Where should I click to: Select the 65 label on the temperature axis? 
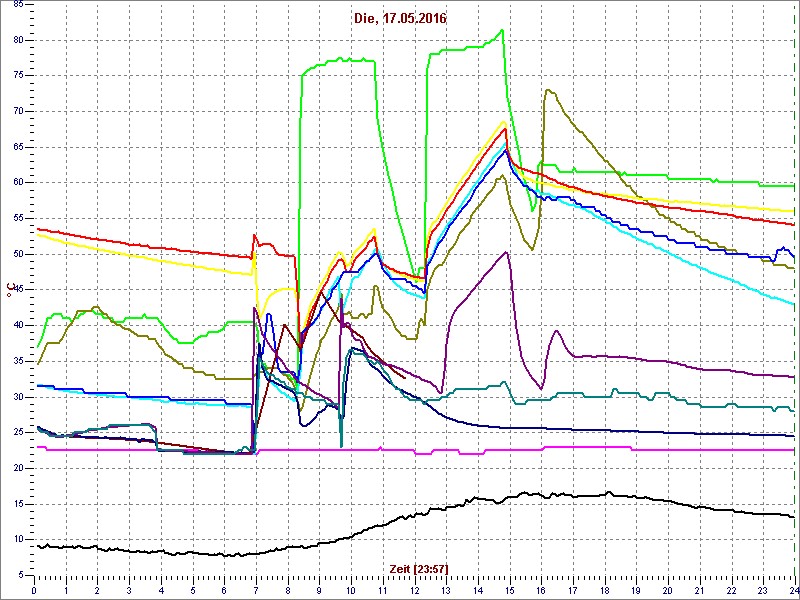tap(17, 147)
